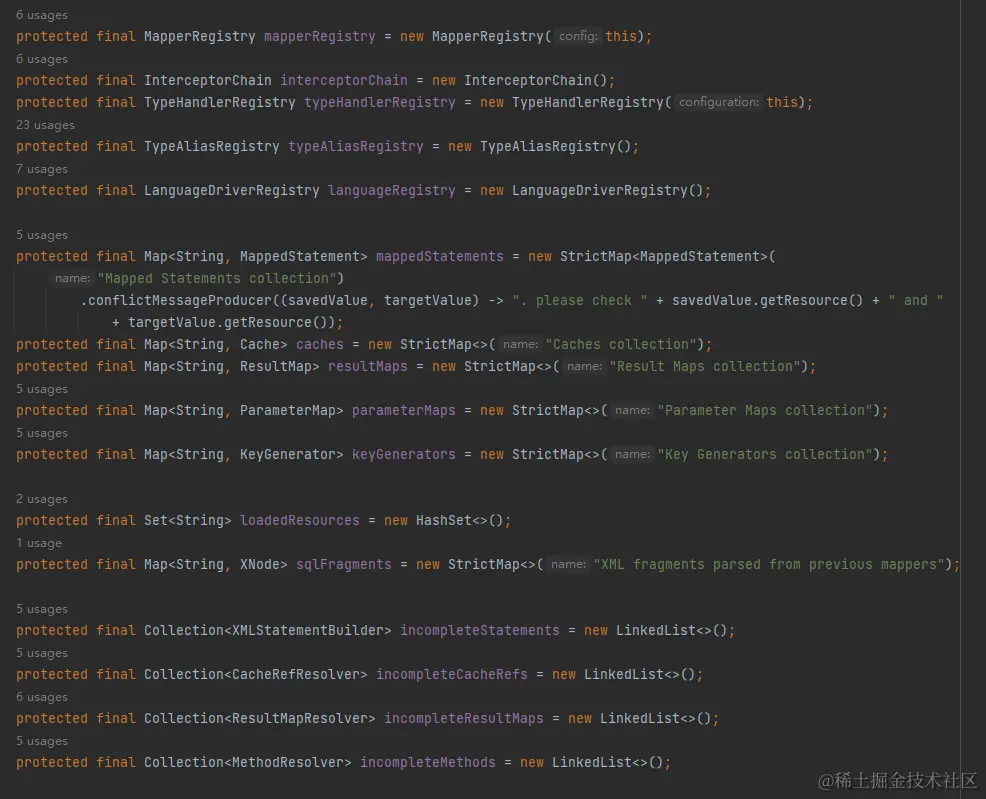
Task: Click the "configuration:" parameter hint
Action: (719, 102)
